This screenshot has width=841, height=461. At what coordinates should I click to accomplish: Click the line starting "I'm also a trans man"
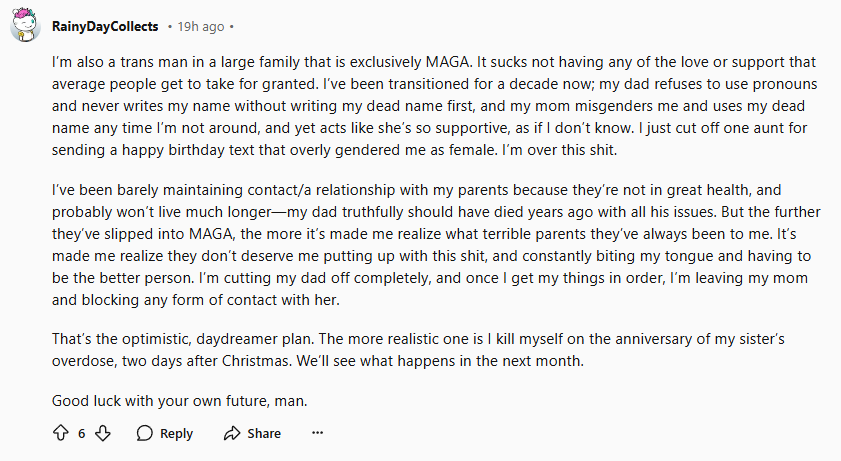click(x=400, y=61)
